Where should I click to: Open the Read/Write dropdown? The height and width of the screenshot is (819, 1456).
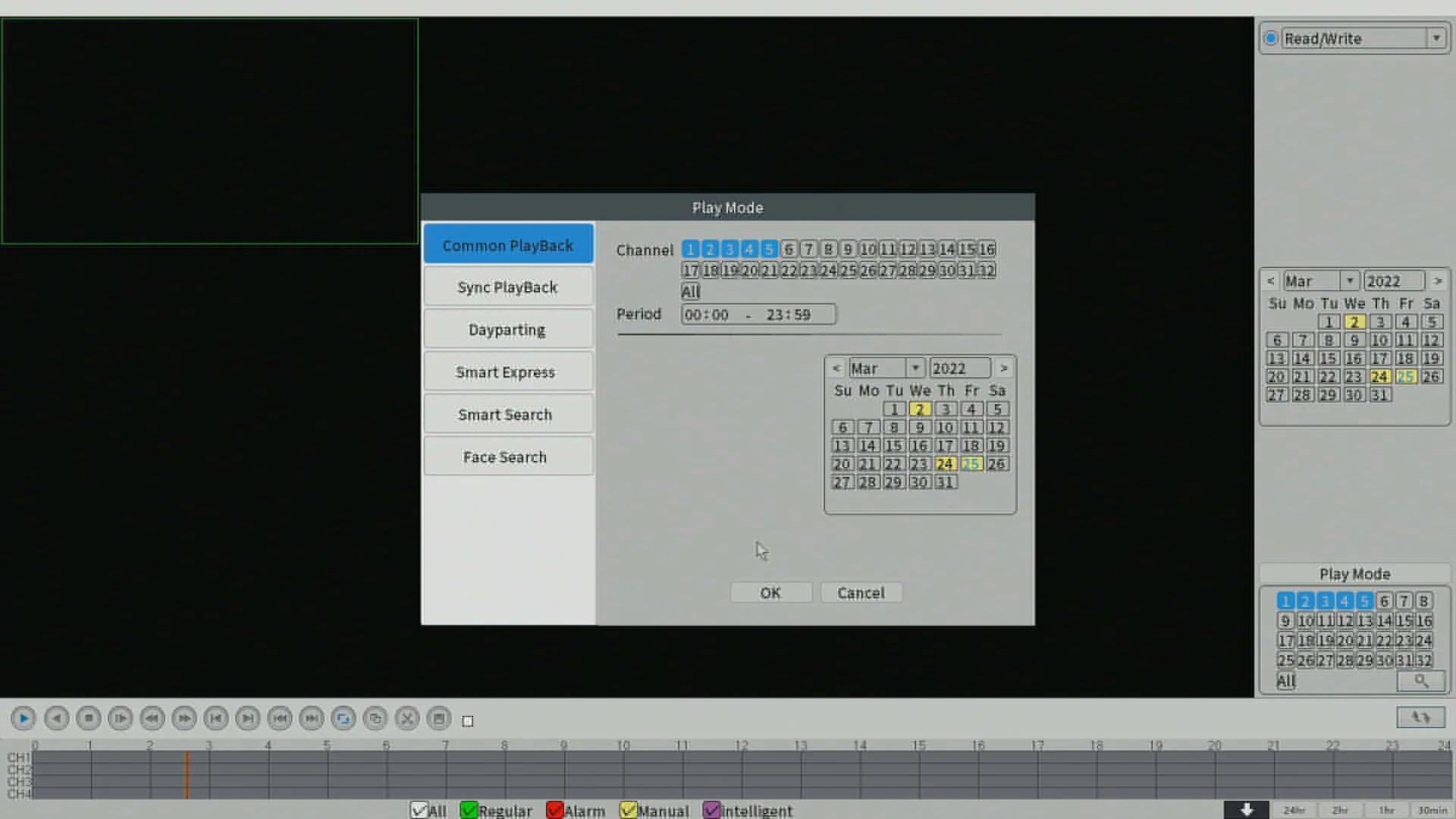tap(1436, 38)
